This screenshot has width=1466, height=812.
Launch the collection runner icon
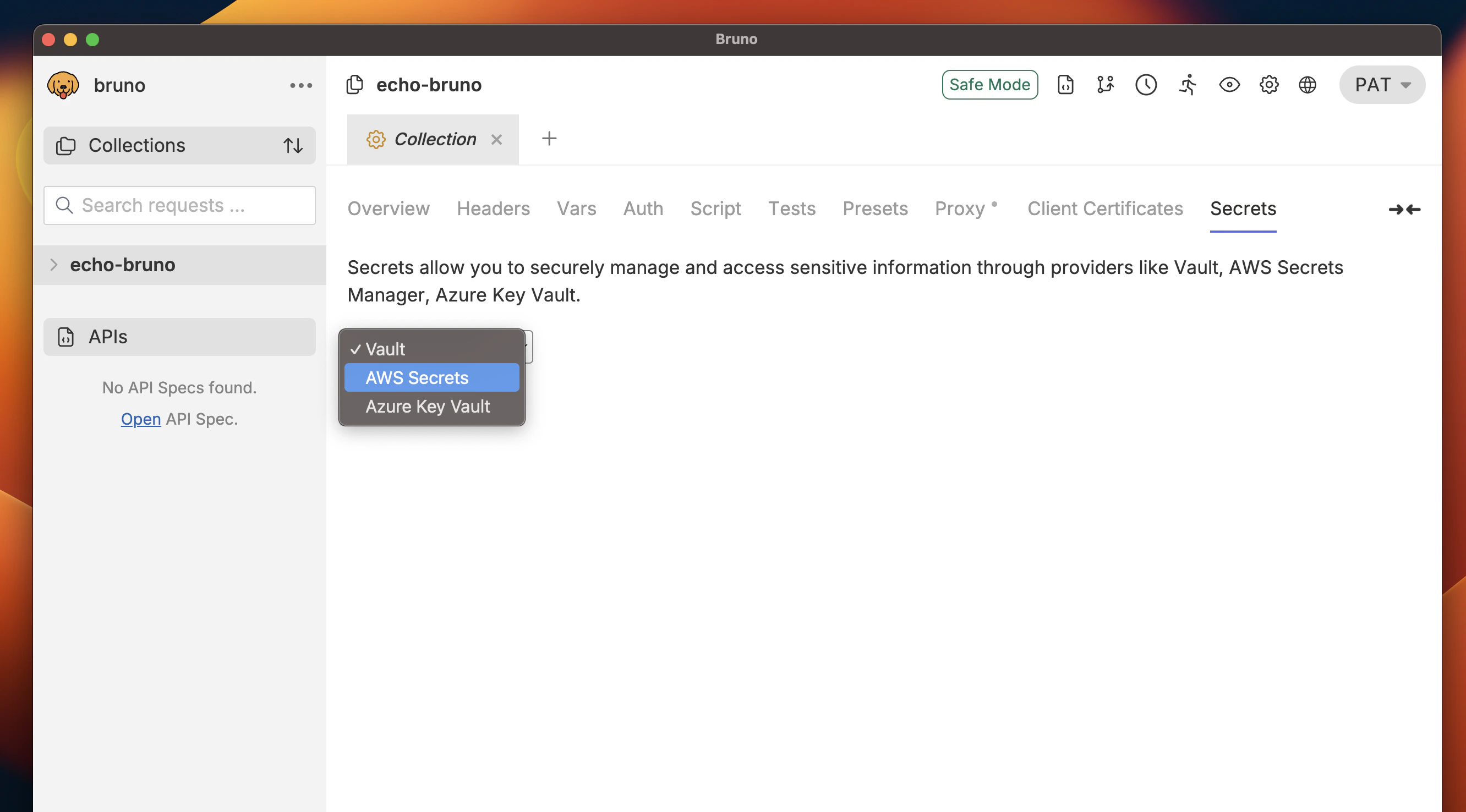[1187, 85]
